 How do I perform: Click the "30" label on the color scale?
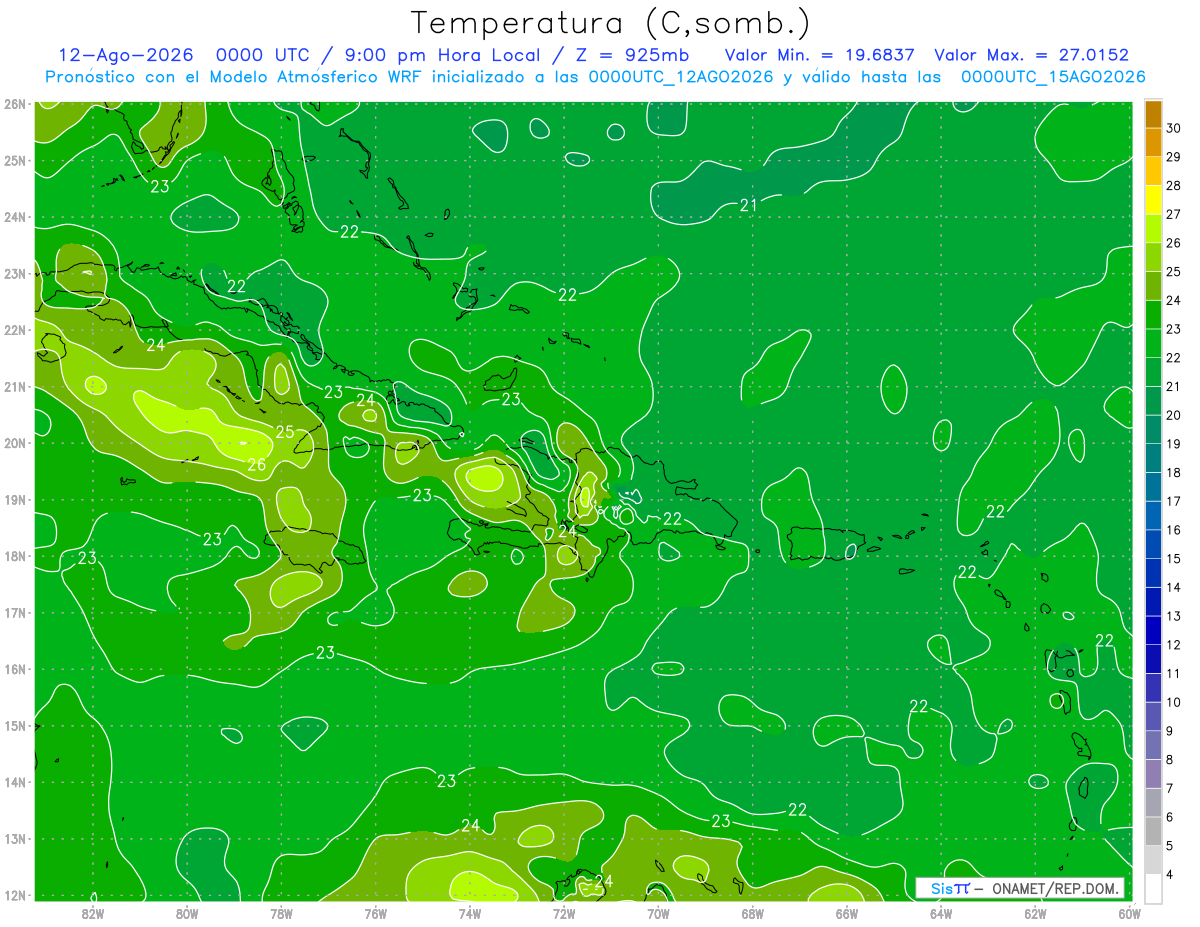click(x=1174, y=128)
